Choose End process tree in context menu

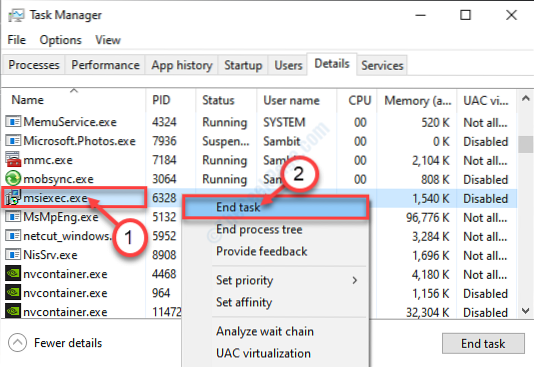point(275,229)
